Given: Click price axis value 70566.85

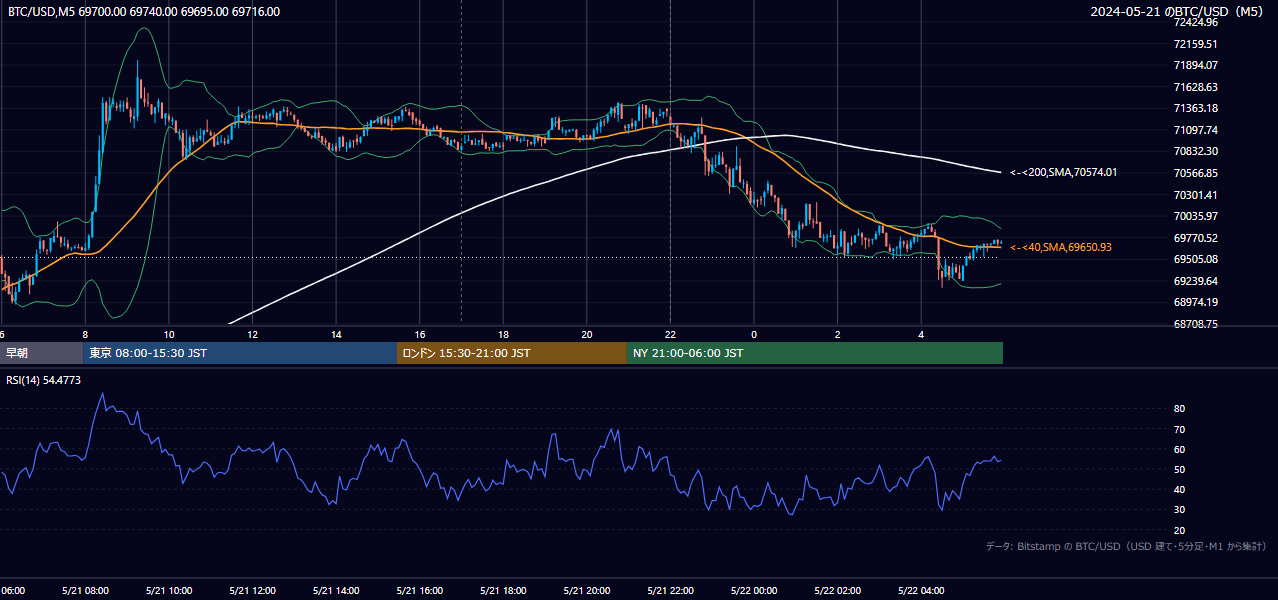Looking at the screenshot, I should [1196, 173].
